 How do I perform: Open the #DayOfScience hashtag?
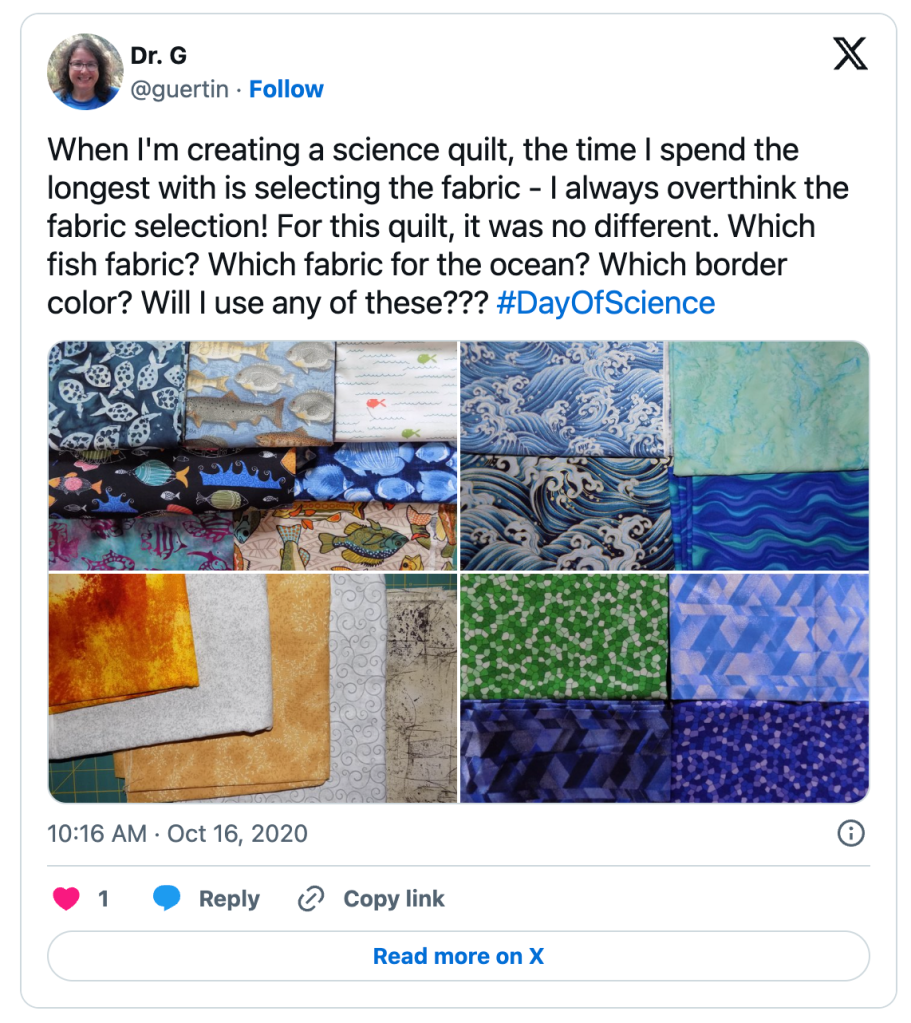pyautogui.click(x=606, y=303)
